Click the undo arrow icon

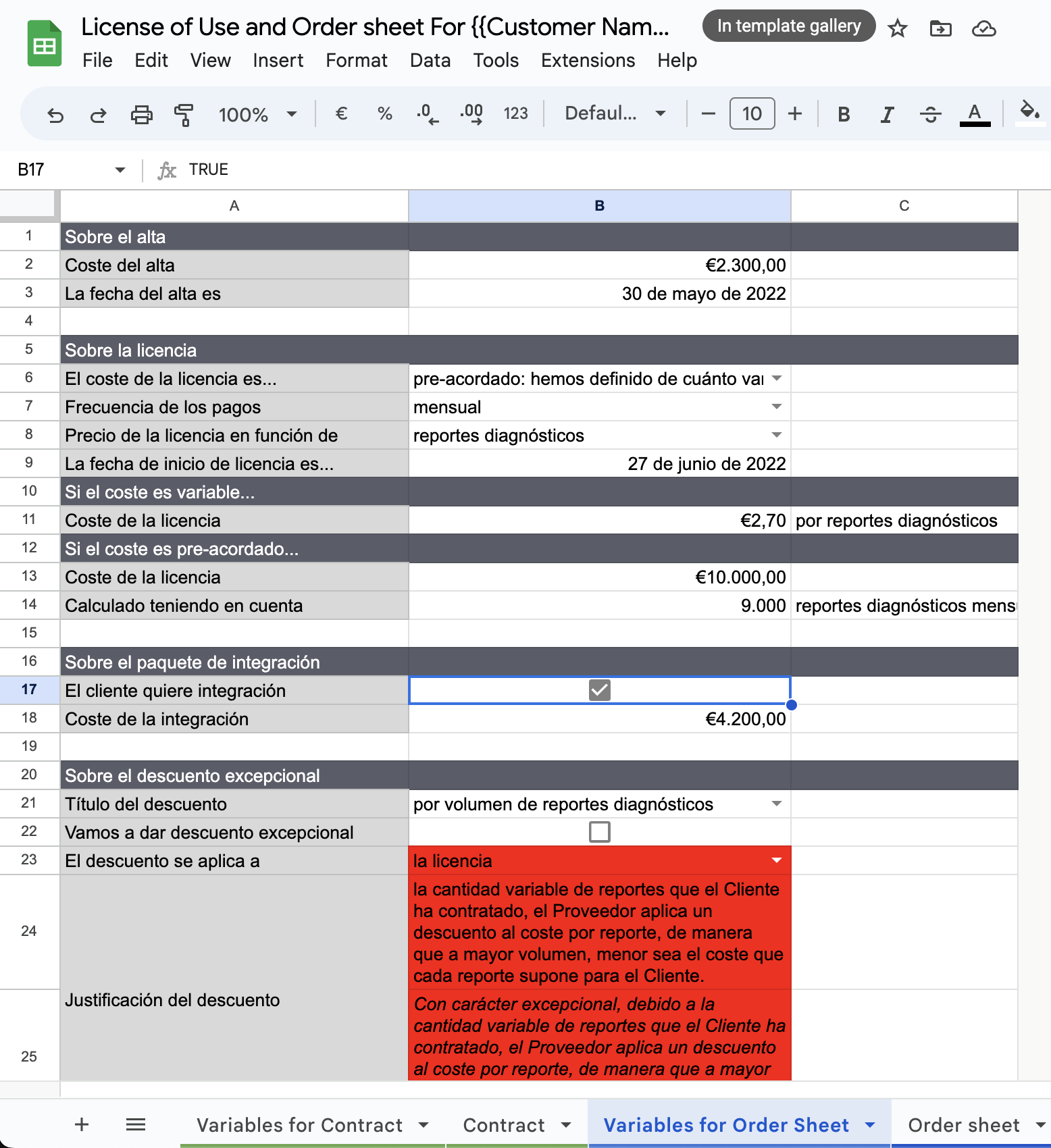click(x=55, y=115)
